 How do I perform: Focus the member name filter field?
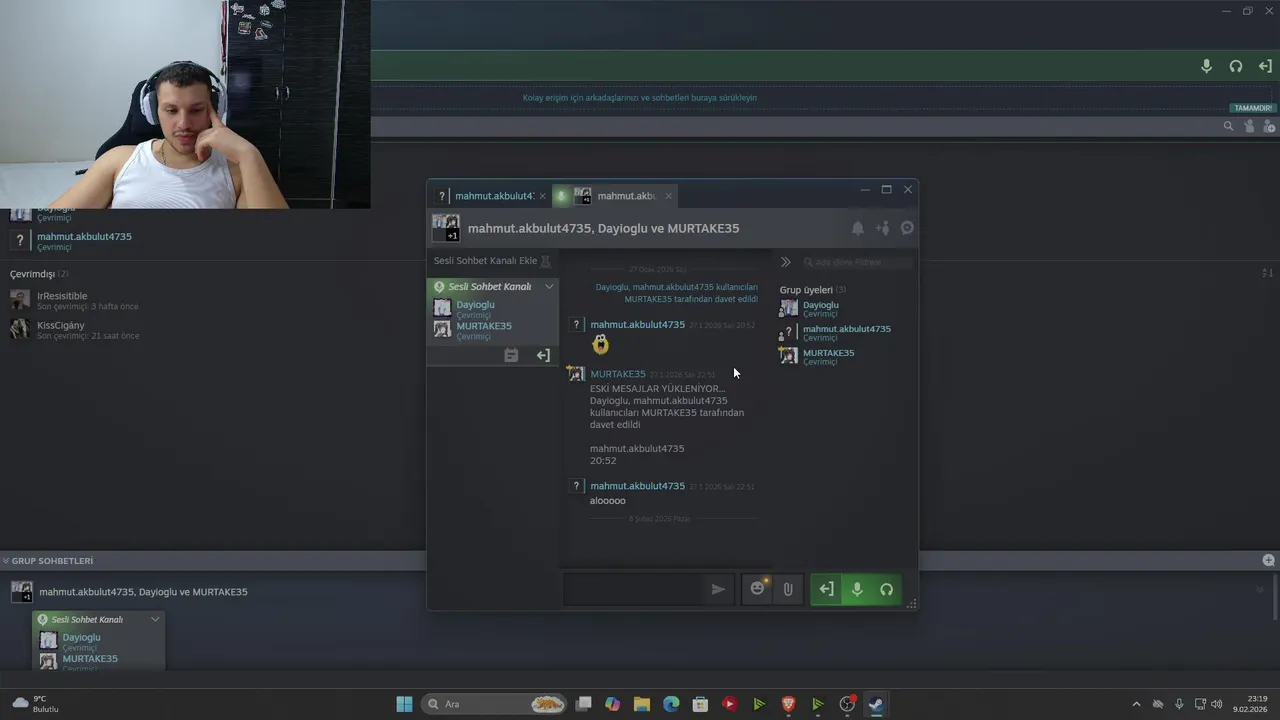(x=860, y=262)
